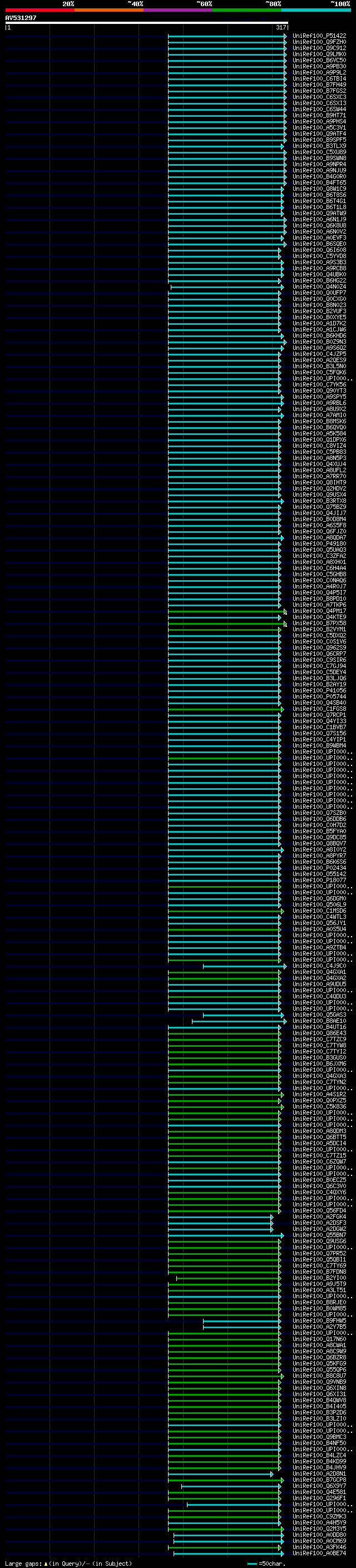This screenshot has width=356, height=1568.
Task: Select the query label AV531297
Action: [x=21, y=18]
